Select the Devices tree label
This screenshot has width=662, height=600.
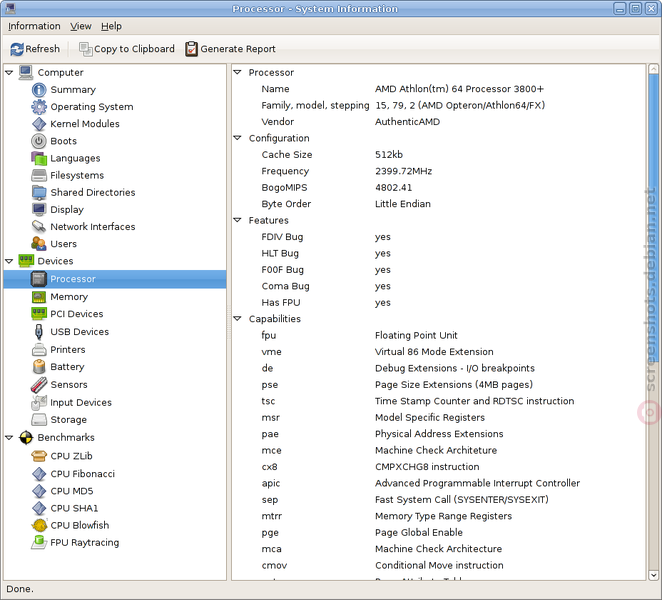55,261
